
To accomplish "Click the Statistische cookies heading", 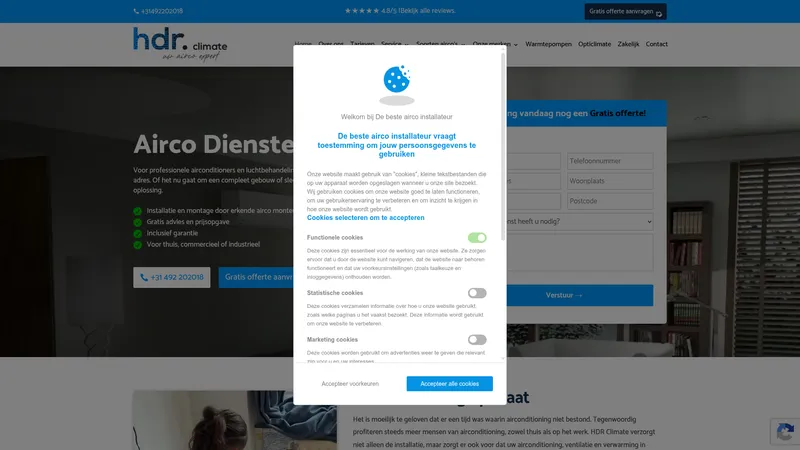I will pos(335,293).
